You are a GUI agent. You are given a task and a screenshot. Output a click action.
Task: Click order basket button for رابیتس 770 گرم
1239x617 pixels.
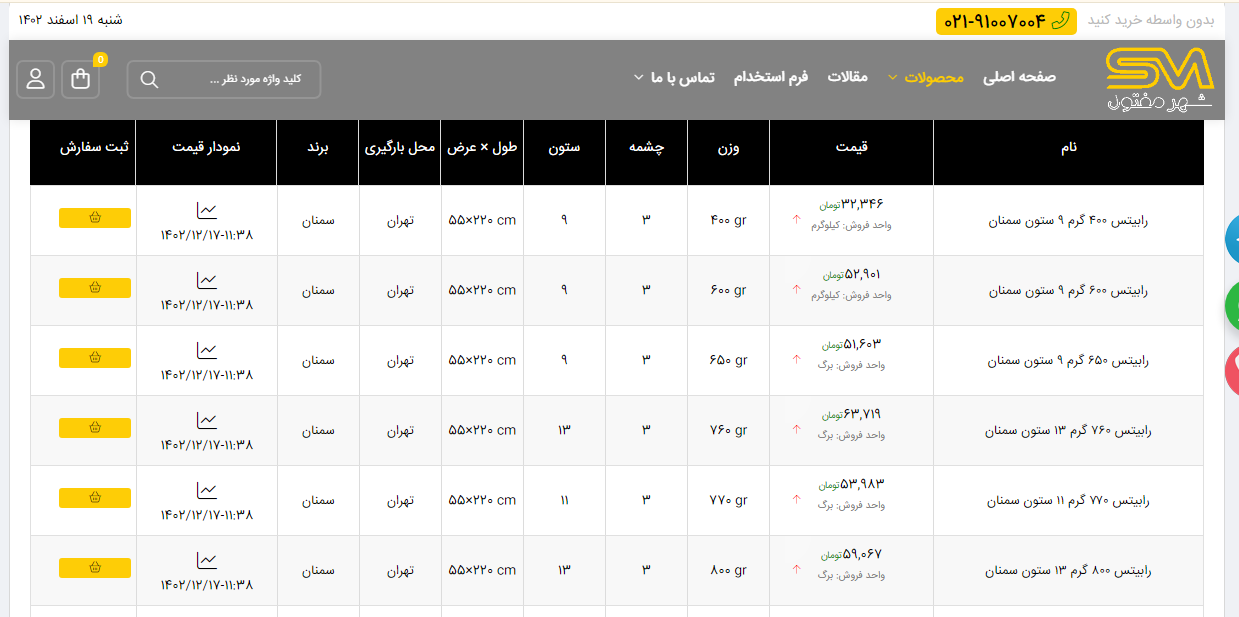[95, 498]
